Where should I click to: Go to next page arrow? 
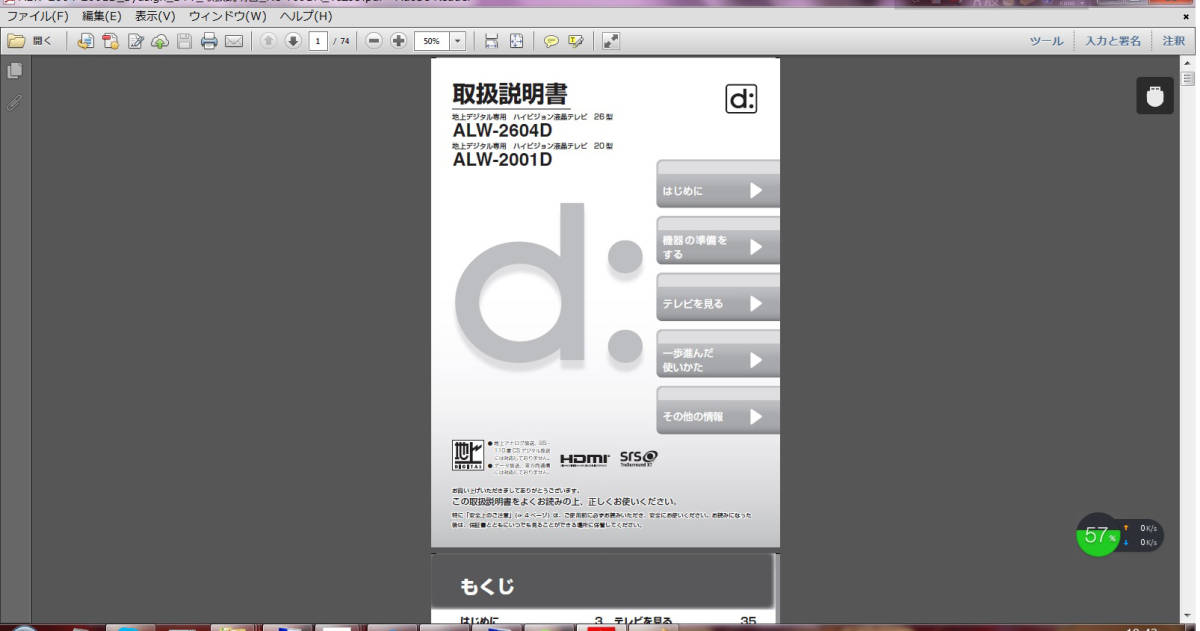pos(293,41)
